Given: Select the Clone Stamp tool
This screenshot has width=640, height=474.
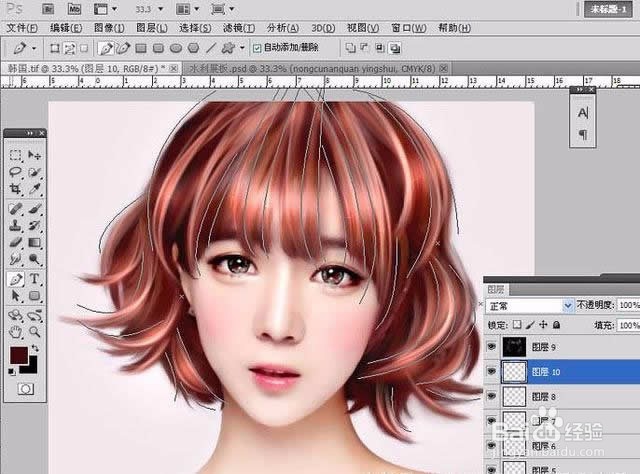Looking at the screenshot, I should pyautogui.click(x=16, y=225).
